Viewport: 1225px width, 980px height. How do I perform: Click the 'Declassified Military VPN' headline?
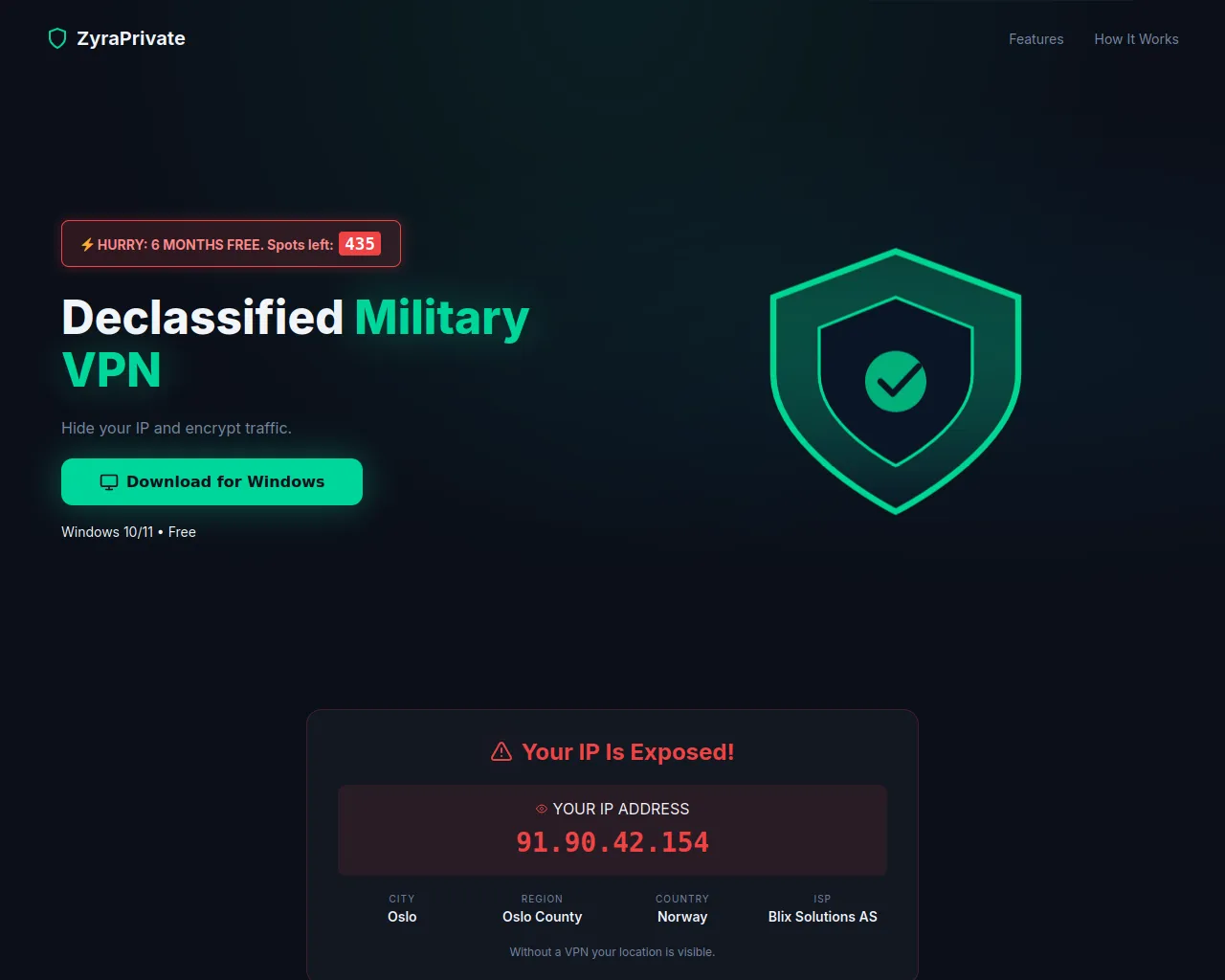click(x=295, y=343)
